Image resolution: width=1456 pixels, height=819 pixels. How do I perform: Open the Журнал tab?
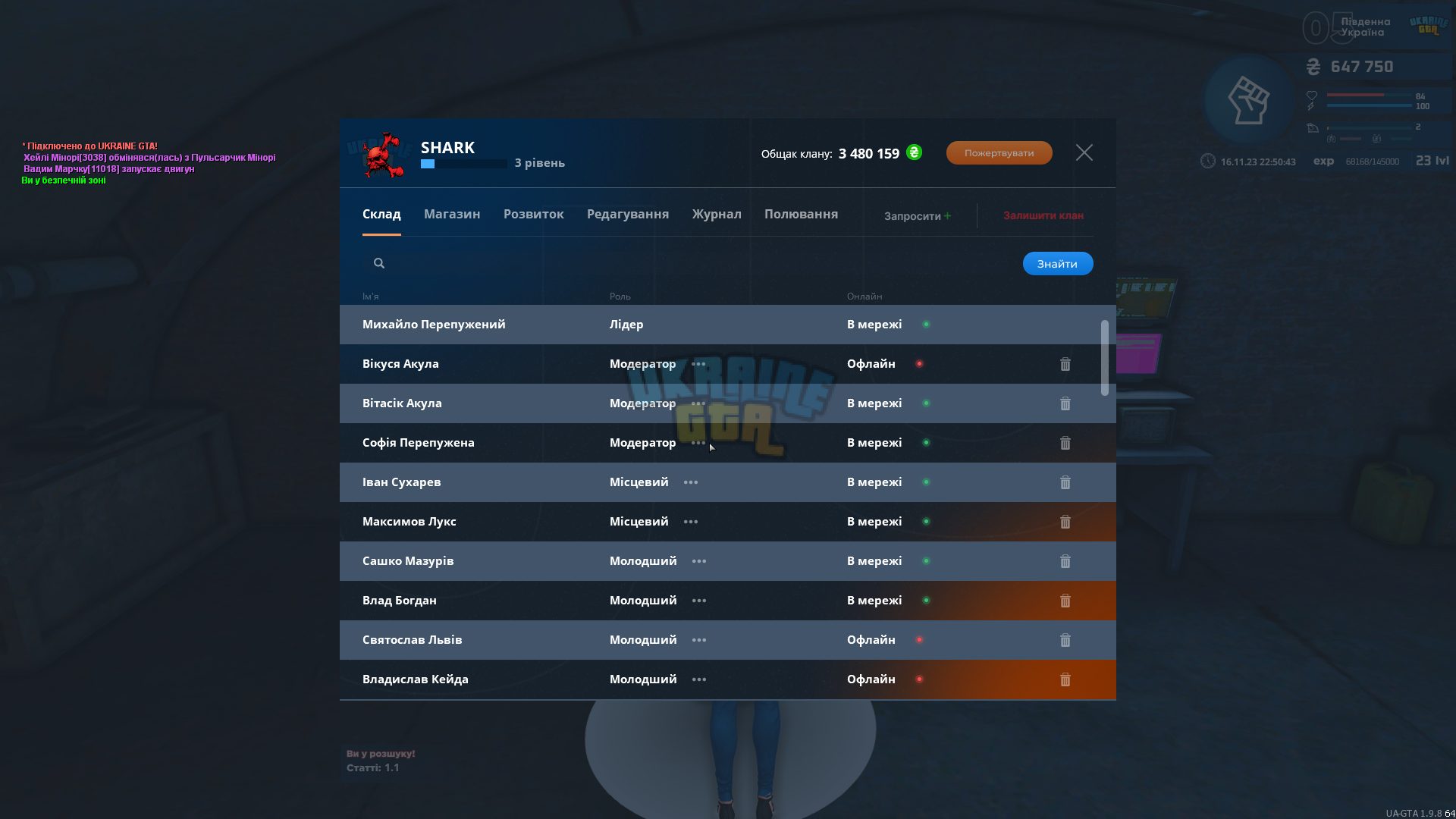coord(717,214)
